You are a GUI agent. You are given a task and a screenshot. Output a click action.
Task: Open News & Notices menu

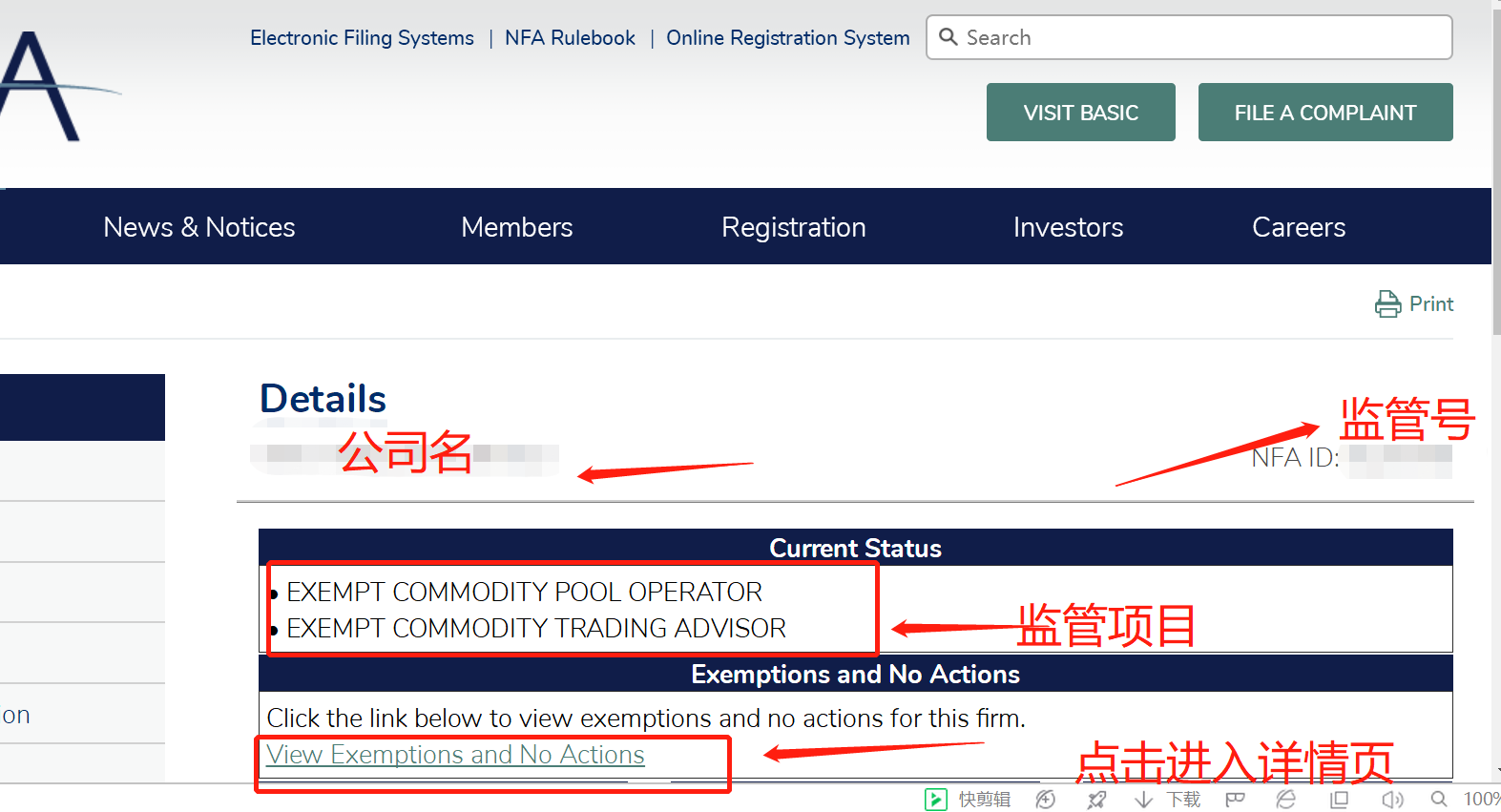click(199, 227)
